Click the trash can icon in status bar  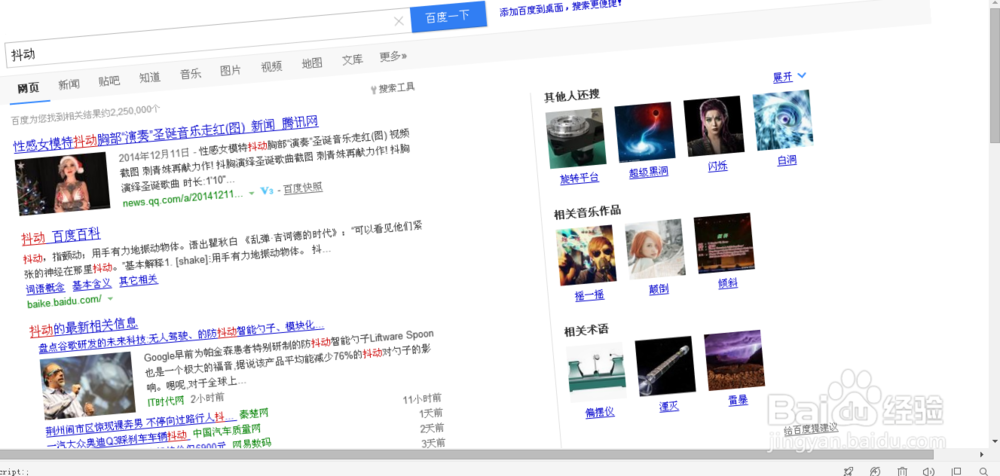pos(902,471)
